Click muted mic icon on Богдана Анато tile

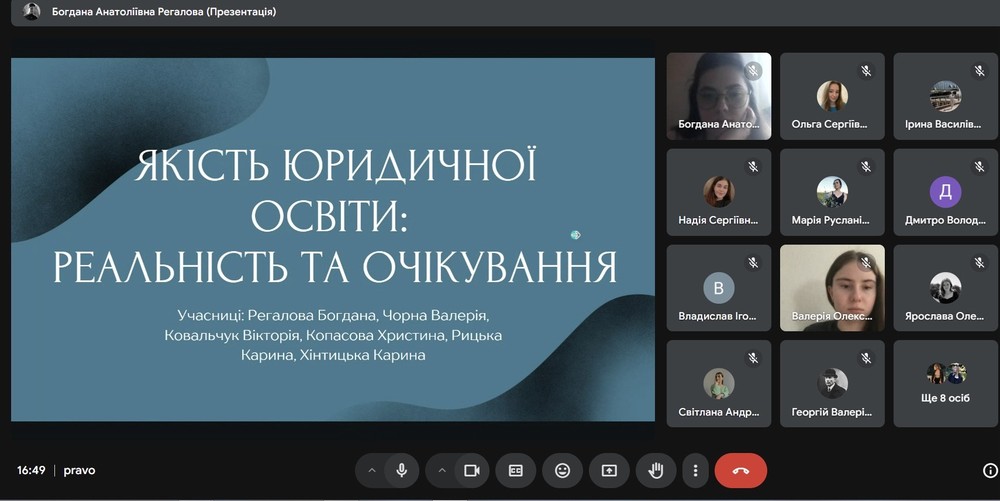[x=753, y=71]
